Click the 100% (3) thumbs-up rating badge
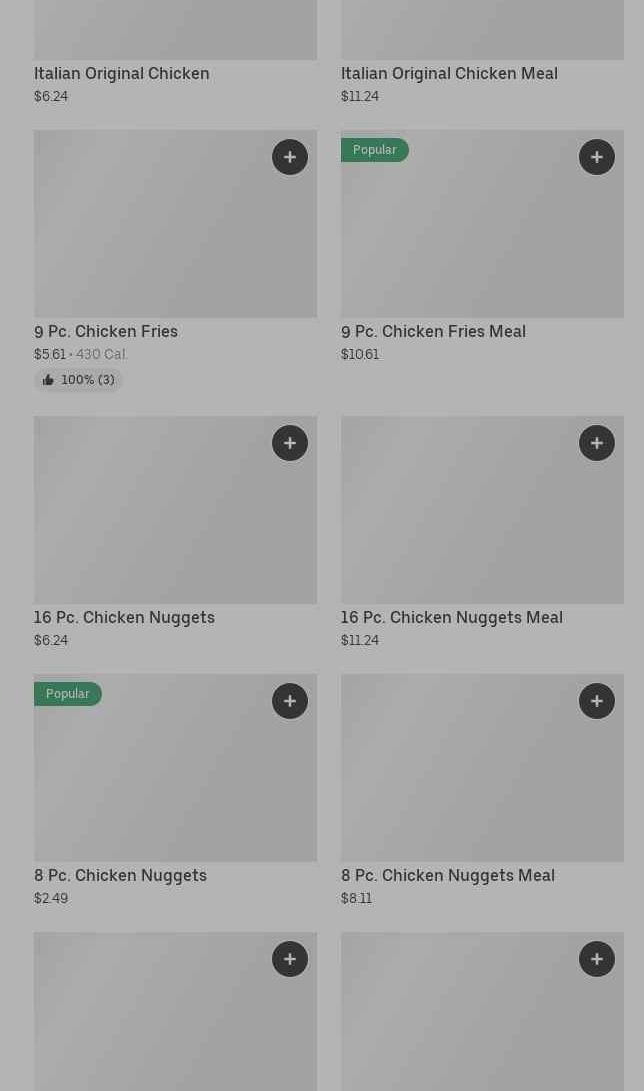644x1091 pixels. (x=78, y=380)
